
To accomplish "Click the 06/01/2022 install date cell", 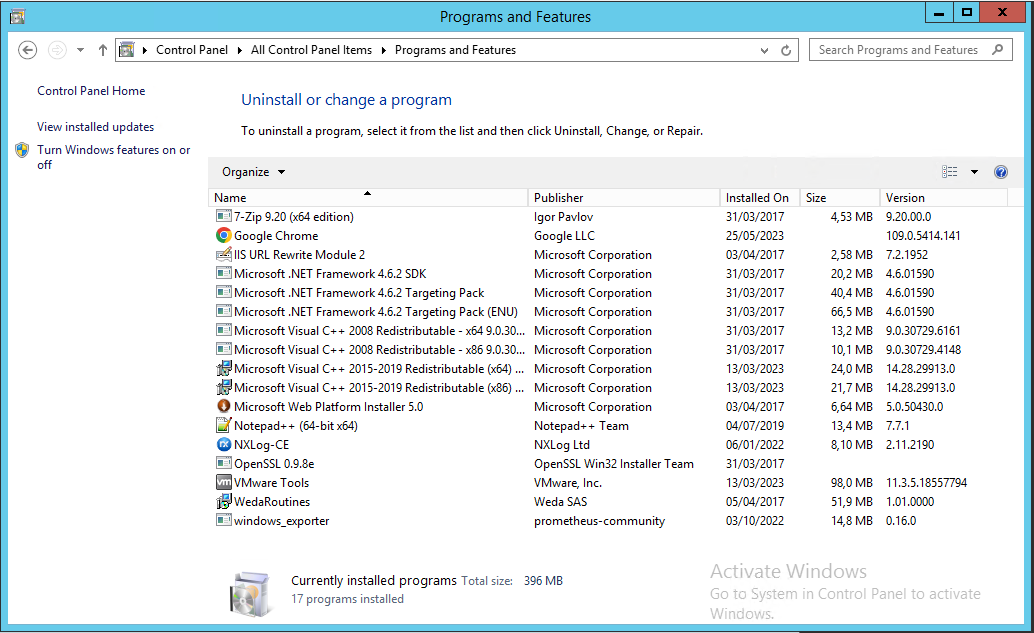I will point(755,445).
